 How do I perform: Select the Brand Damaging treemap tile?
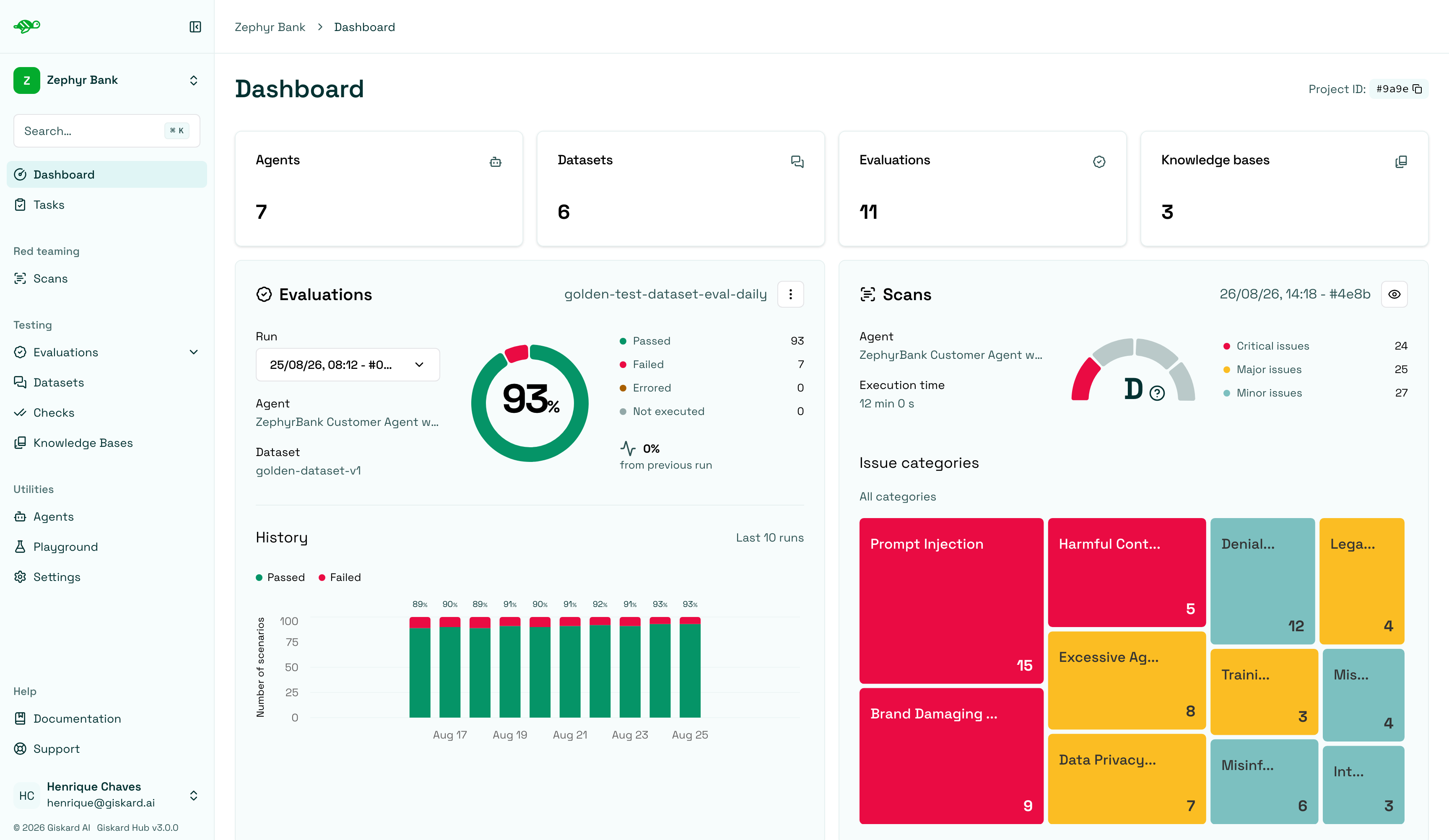(x=951, y=755)
